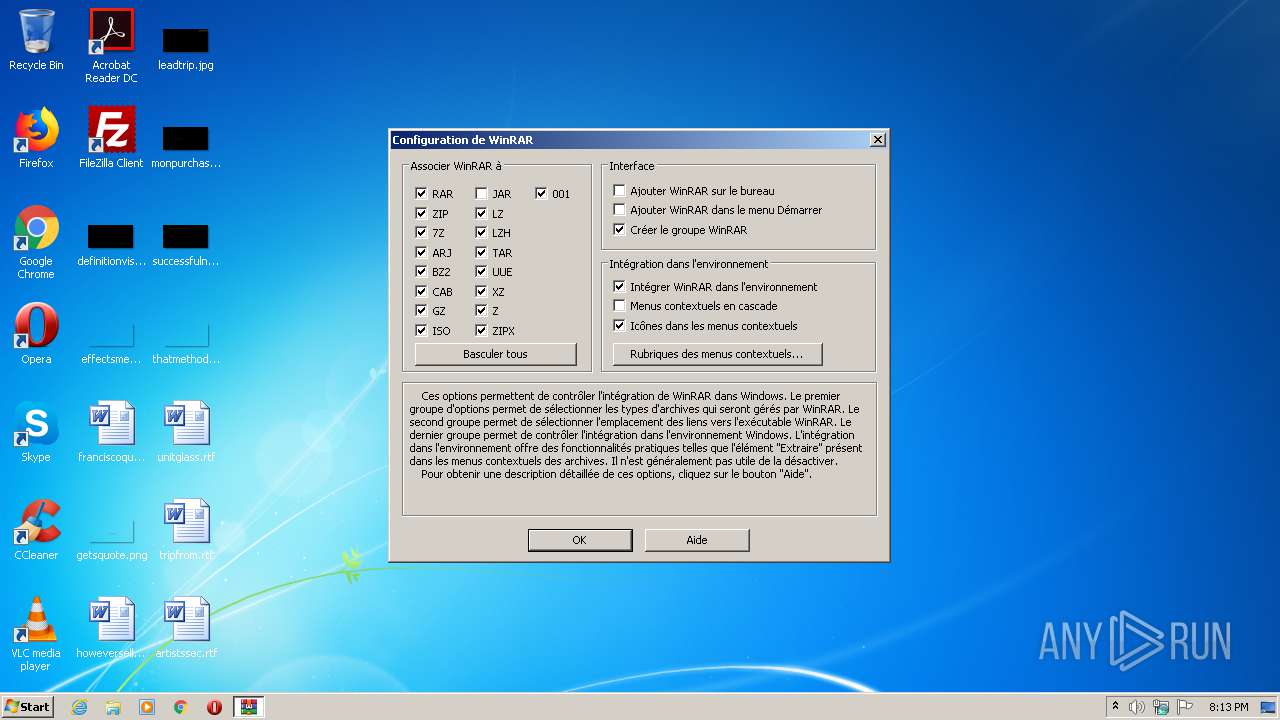Launch the Skype desktop shortcut

(36, 432)
